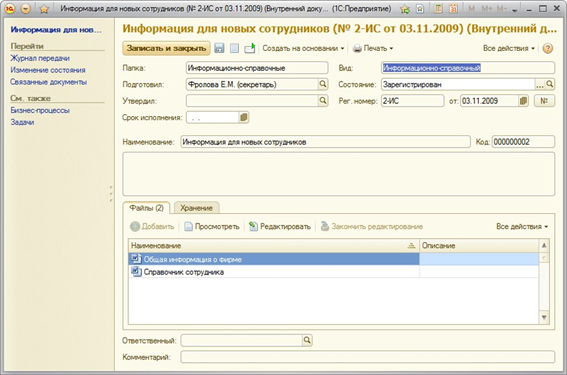
Task: Open calculator icon in title bar
Action: tap(438, 9)
